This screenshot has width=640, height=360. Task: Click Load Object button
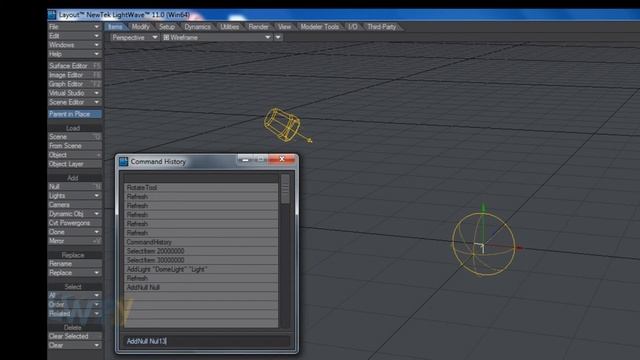coord(74,155)
